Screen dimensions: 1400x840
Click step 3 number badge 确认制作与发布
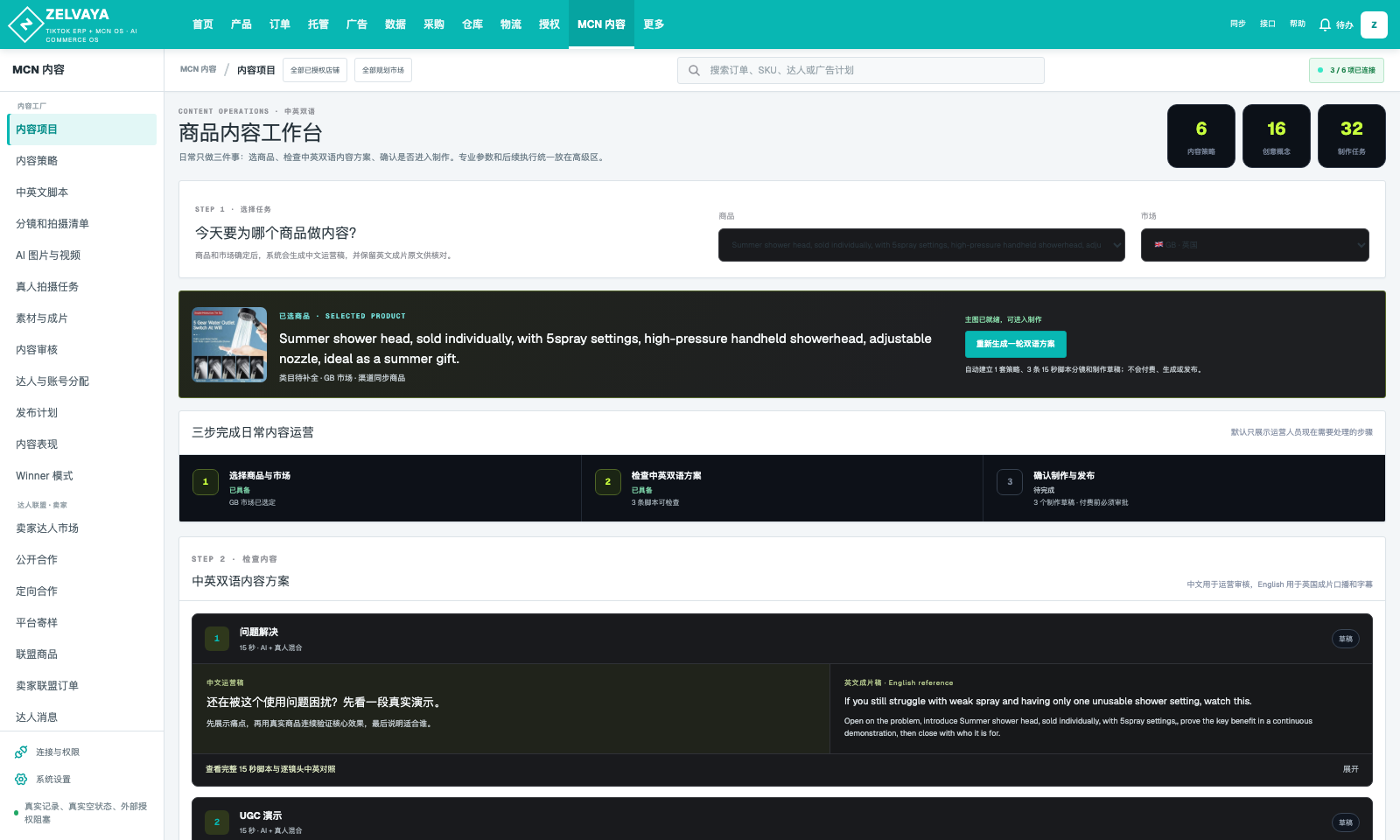tap(1010, 481)
